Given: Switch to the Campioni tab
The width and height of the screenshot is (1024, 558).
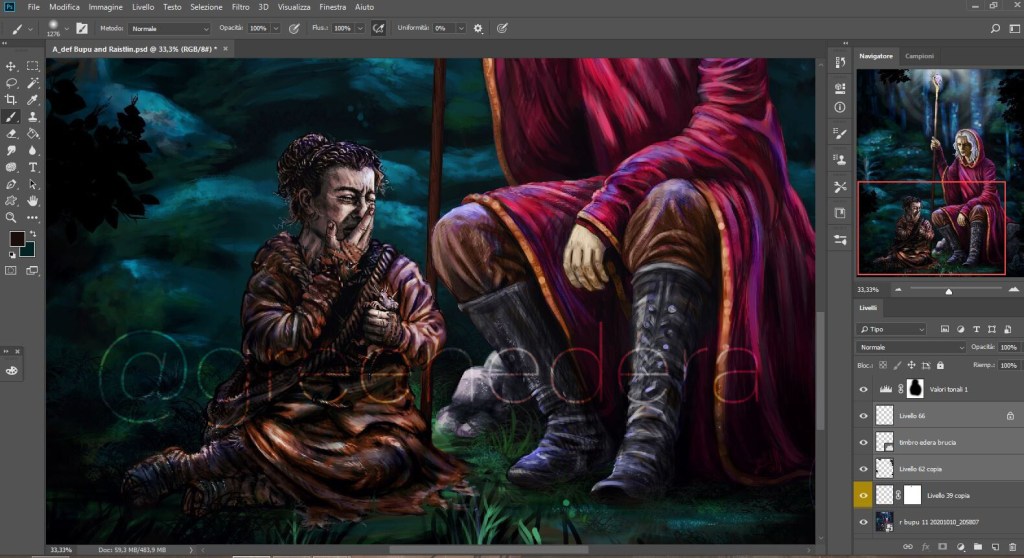Looking at the screenshot, I should (x=919, y=56).
